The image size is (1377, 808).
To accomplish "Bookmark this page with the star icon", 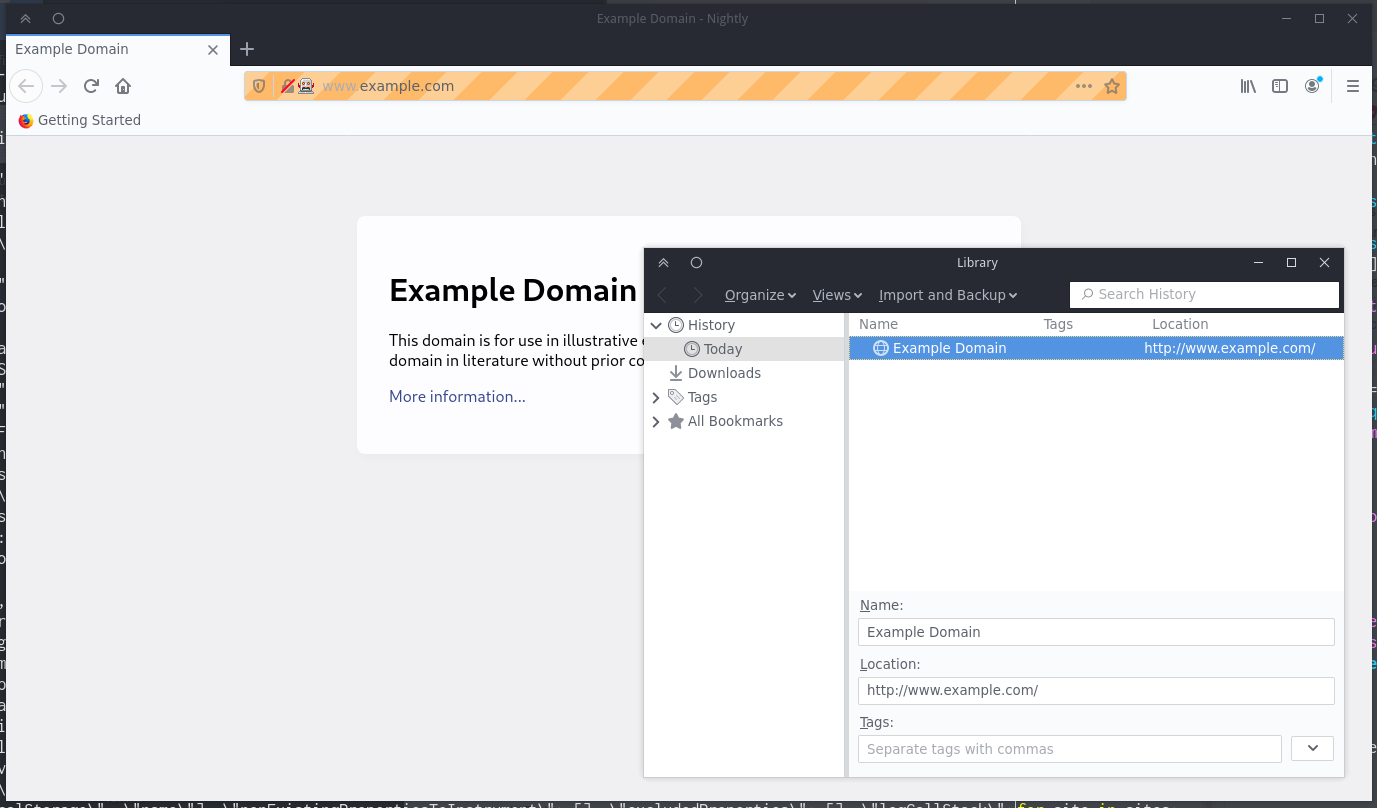I will coord(1112,86).
